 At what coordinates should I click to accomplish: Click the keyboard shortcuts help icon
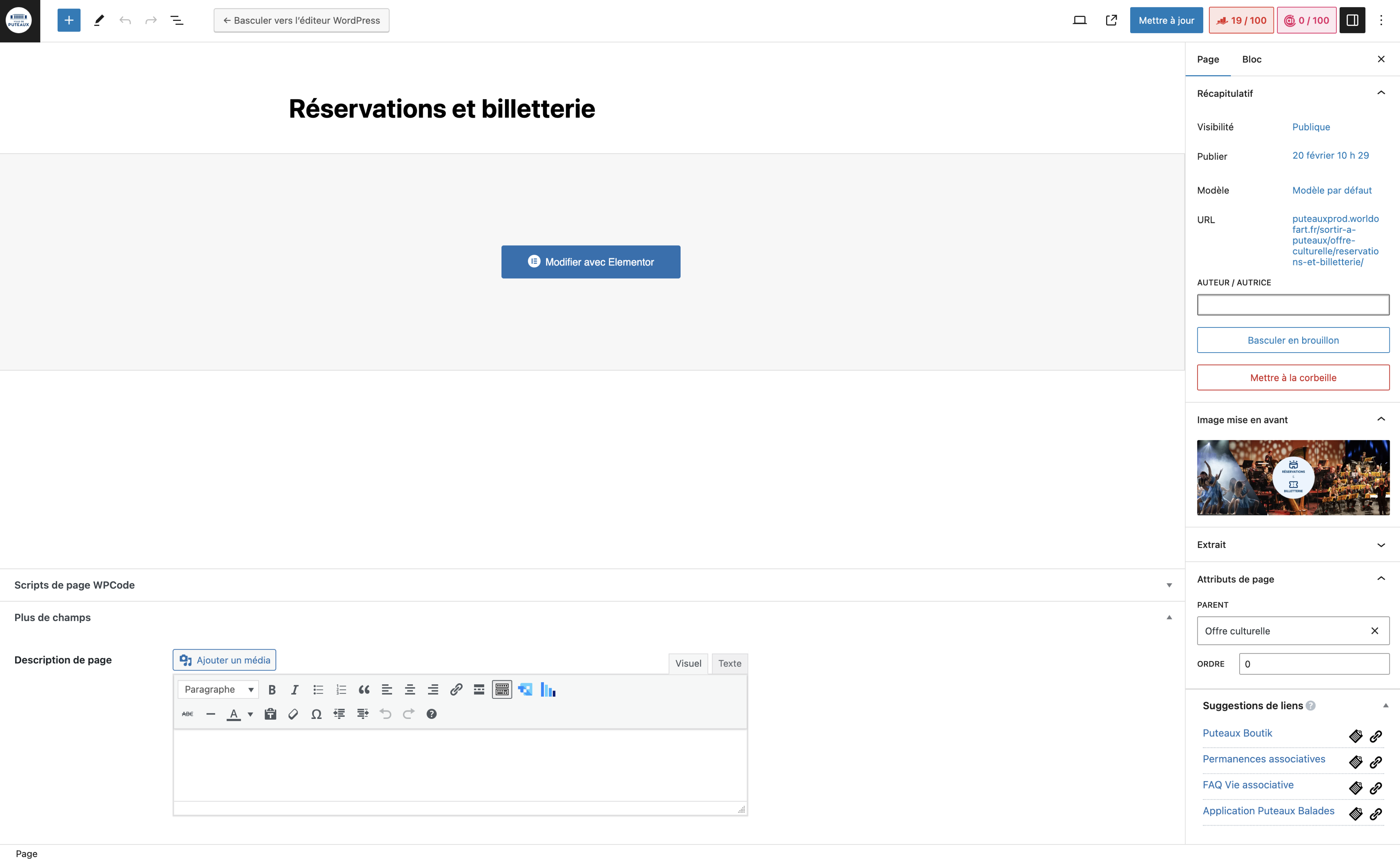[x=431, y=714]
